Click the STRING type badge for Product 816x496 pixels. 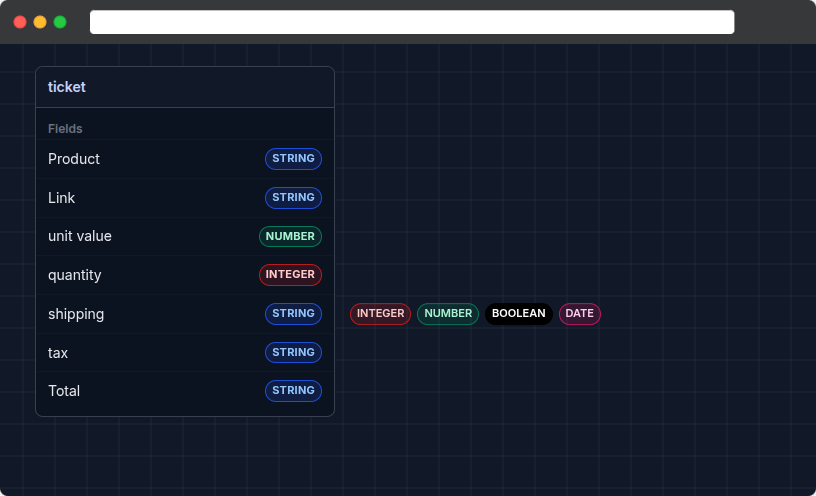click(293, 159)
